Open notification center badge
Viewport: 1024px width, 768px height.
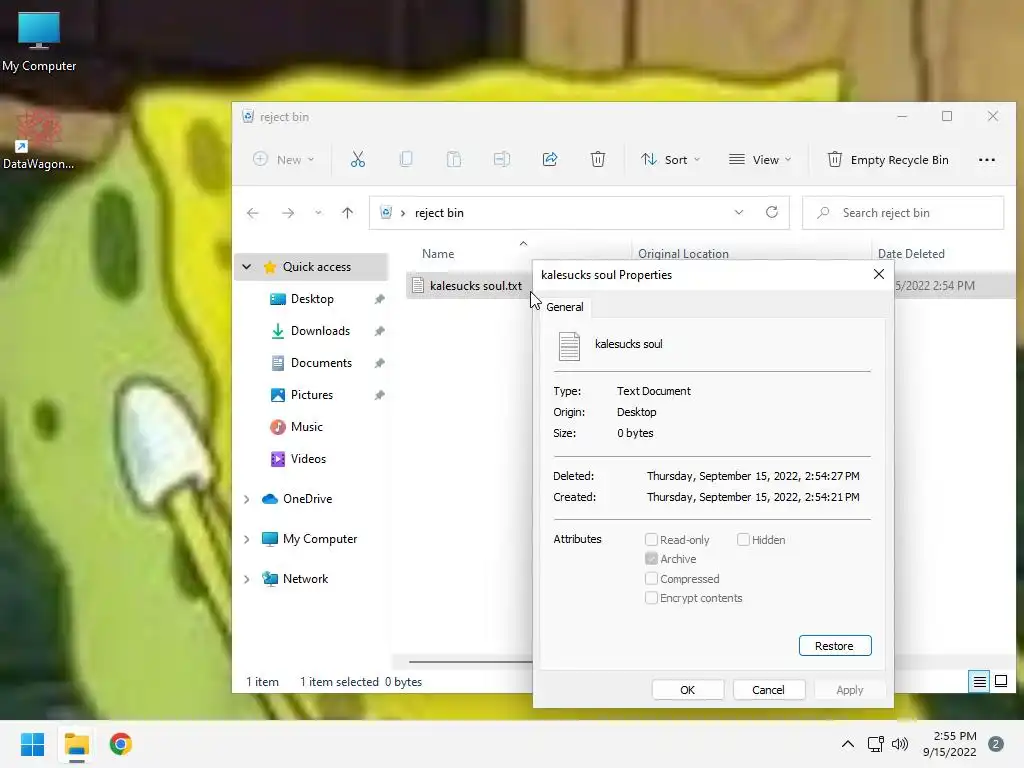tap(996, 744)
